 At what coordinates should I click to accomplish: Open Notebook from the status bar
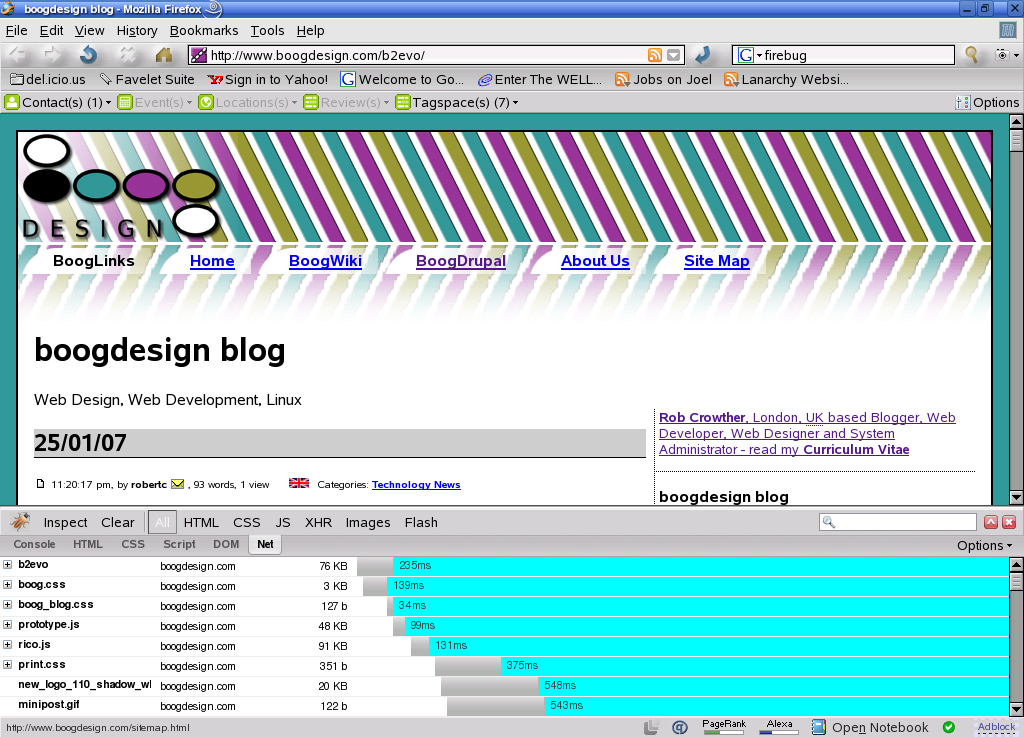click(x=870, y=727)
